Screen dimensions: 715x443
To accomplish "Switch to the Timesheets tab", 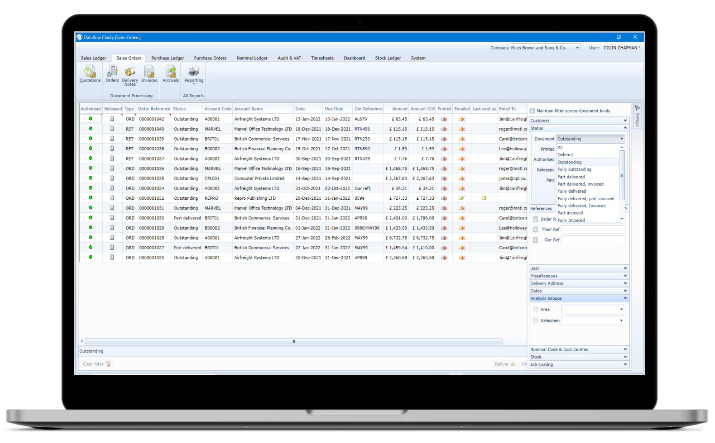I will 322,58.
